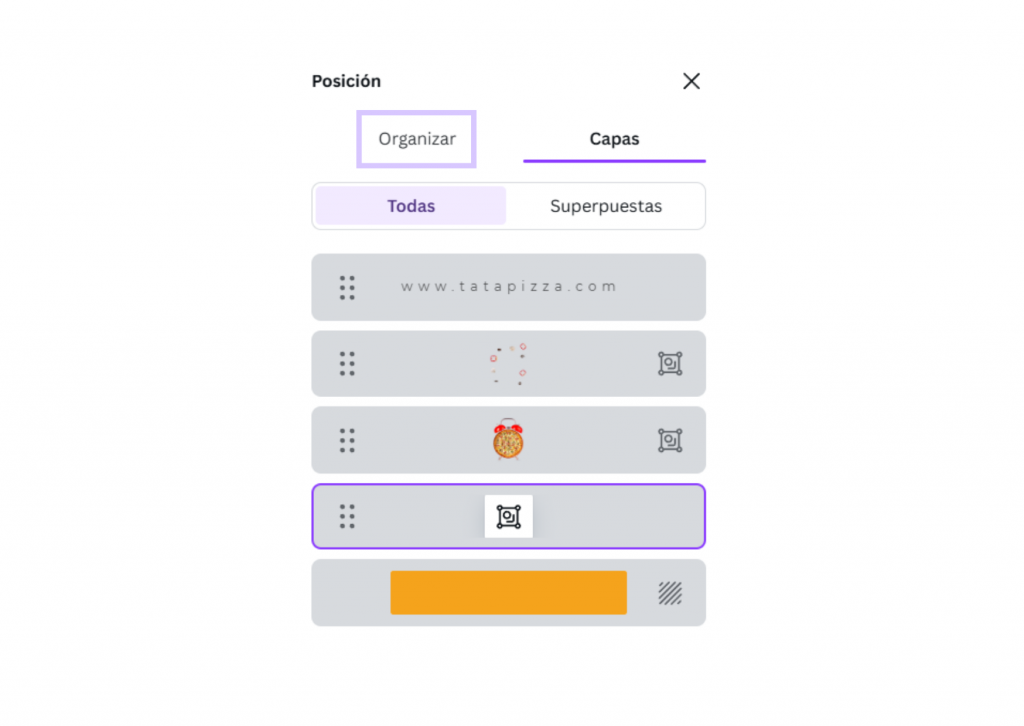This screenshot has height=726, width=1024.
Task: Click the orange background color swatch
Action: [509, 593]
